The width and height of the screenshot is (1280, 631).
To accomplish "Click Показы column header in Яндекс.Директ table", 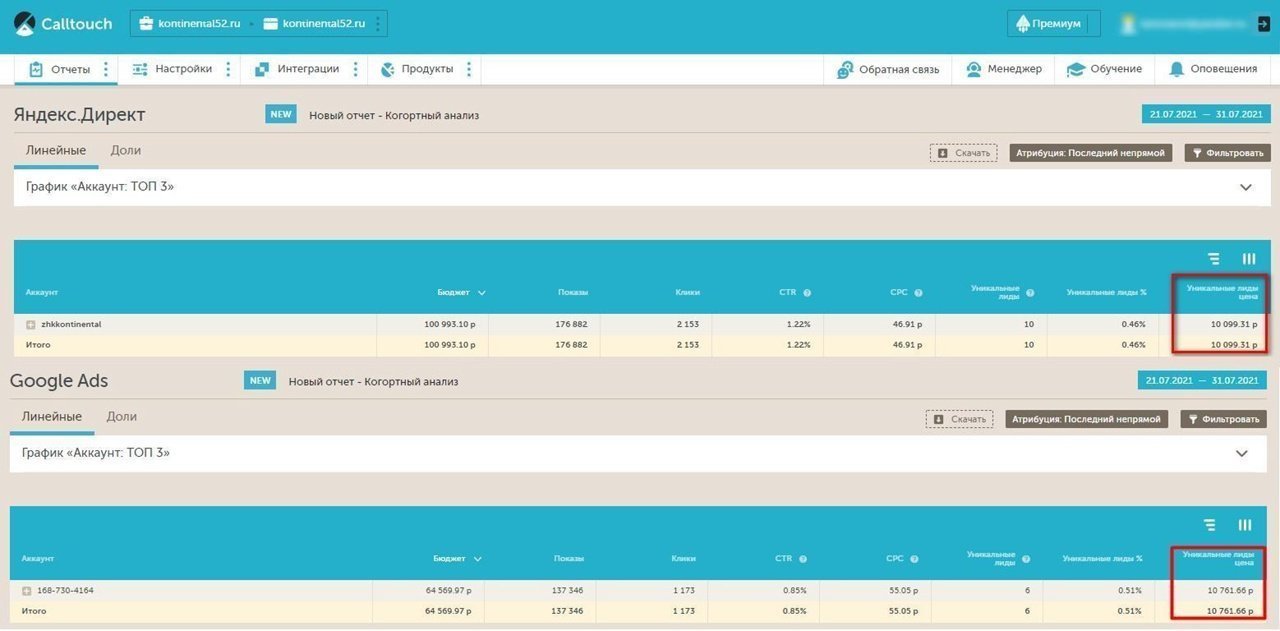I will (573, 292).
